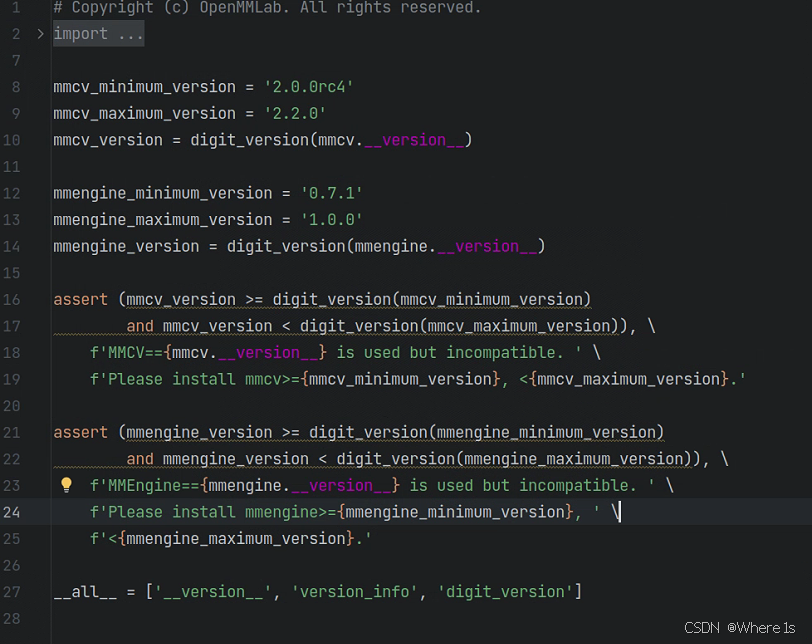Click the caret at the end of line 24
This screenshot has width=812, height=644.
pyautogui.click(x=617, y=511)
